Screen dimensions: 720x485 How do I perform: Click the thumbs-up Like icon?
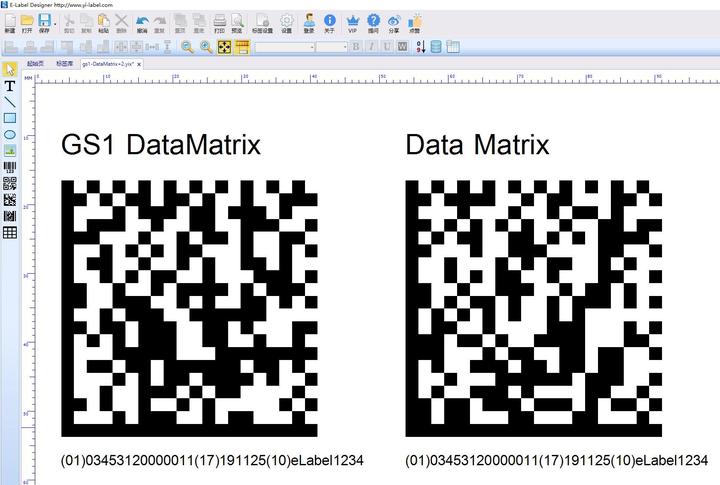[x=415, y=23]
